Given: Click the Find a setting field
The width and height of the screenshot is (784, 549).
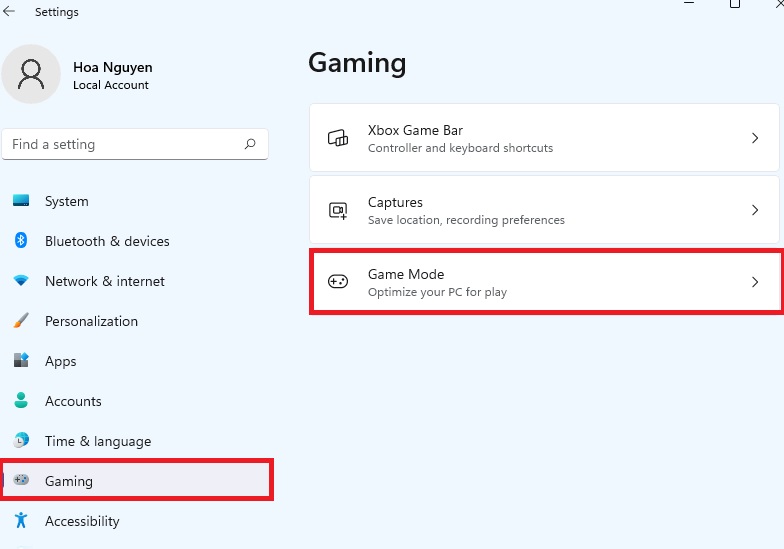Looking at the screenshot, I should click(135, 144).
